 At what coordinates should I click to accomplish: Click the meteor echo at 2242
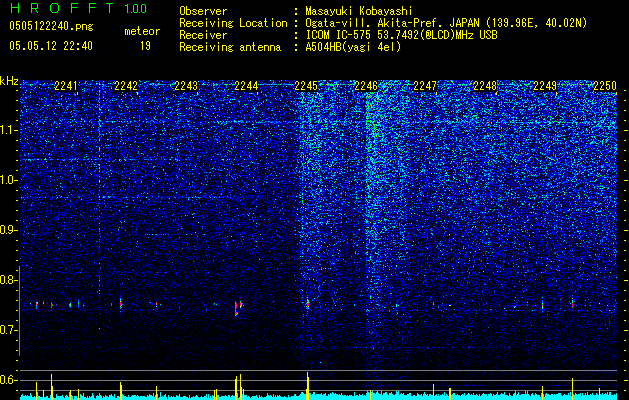coord(120,304)
